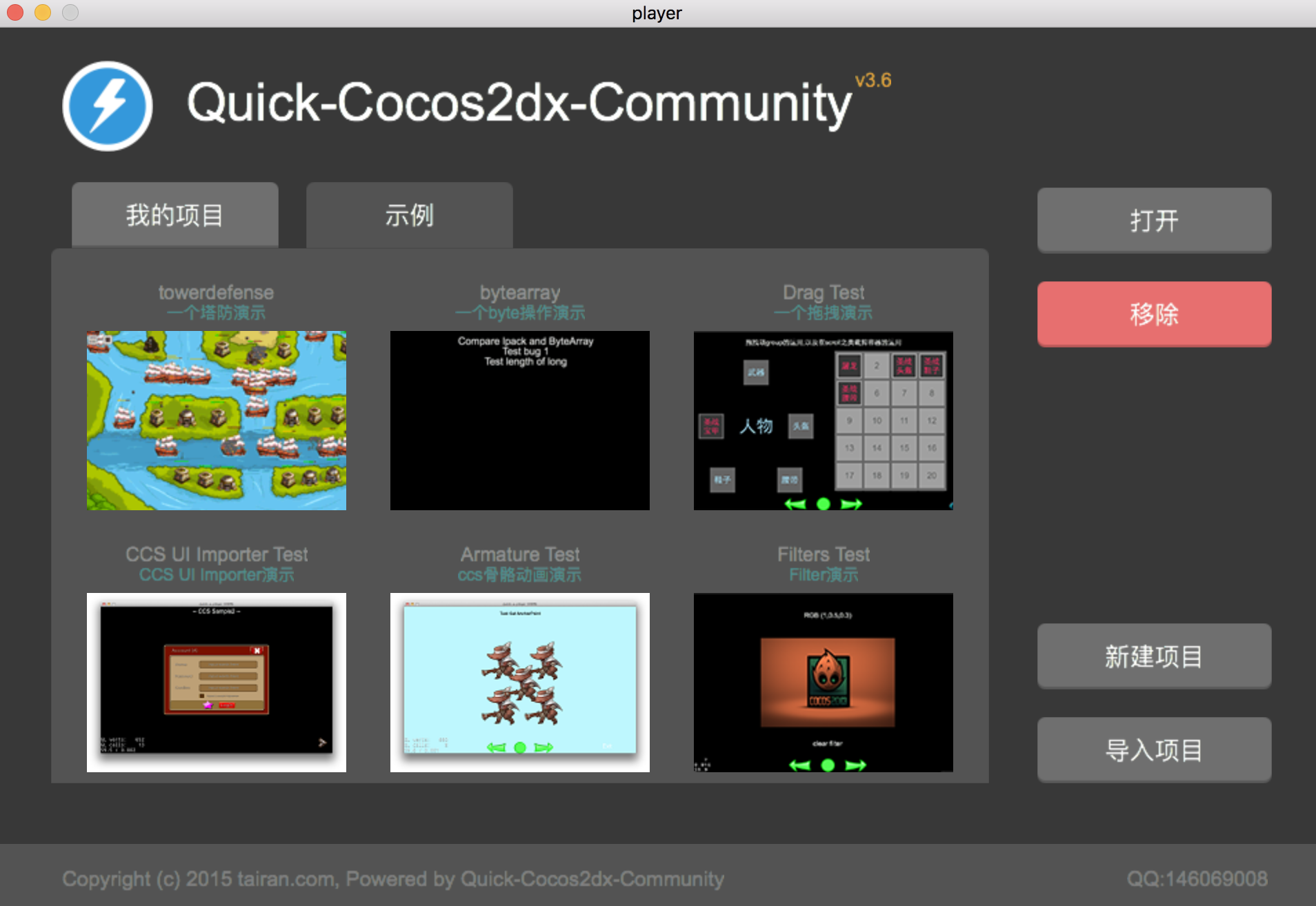
Task: Close the player window
Action: click(15, 12)
